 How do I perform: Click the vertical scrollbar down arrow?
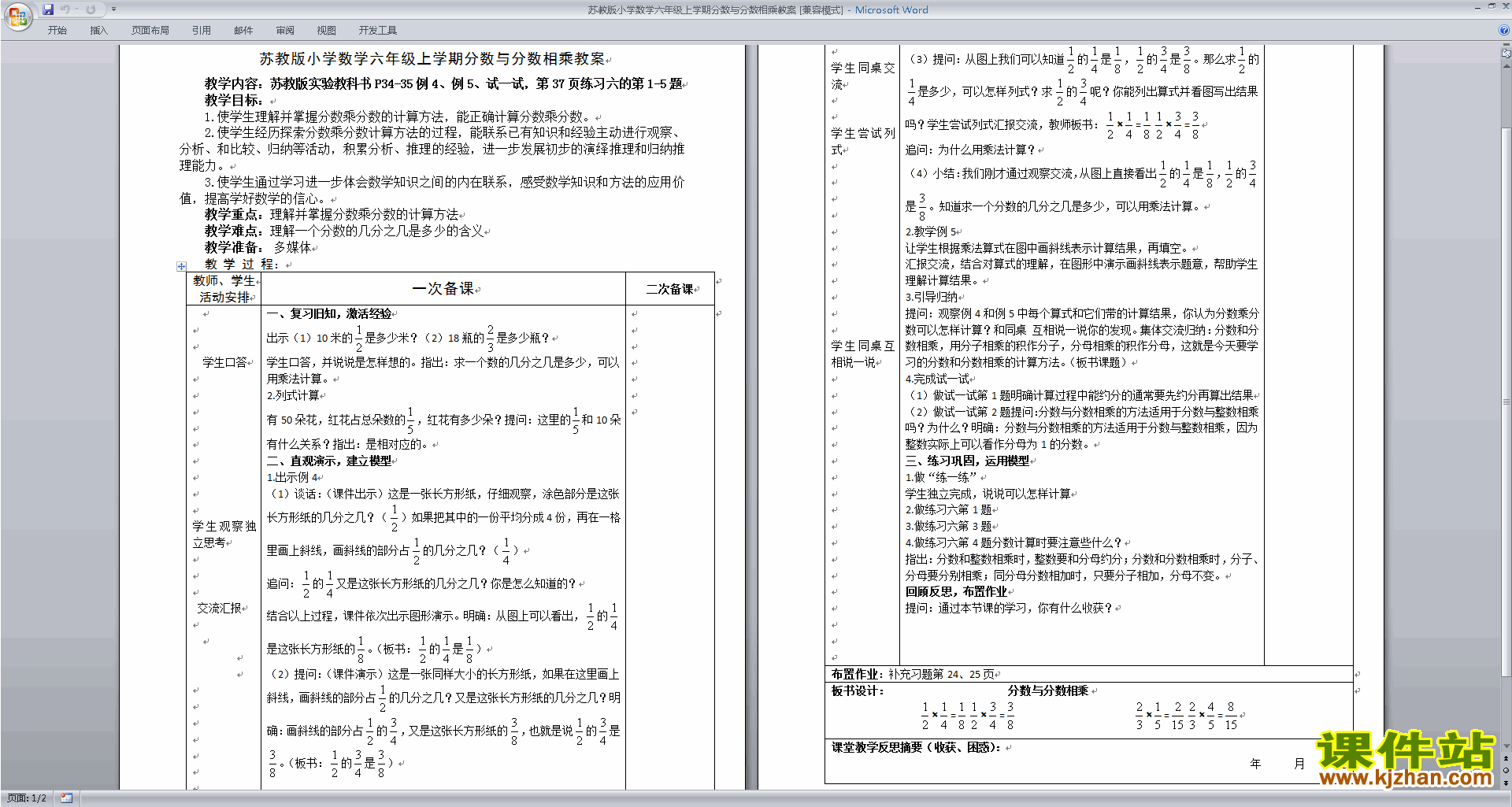1506,746
